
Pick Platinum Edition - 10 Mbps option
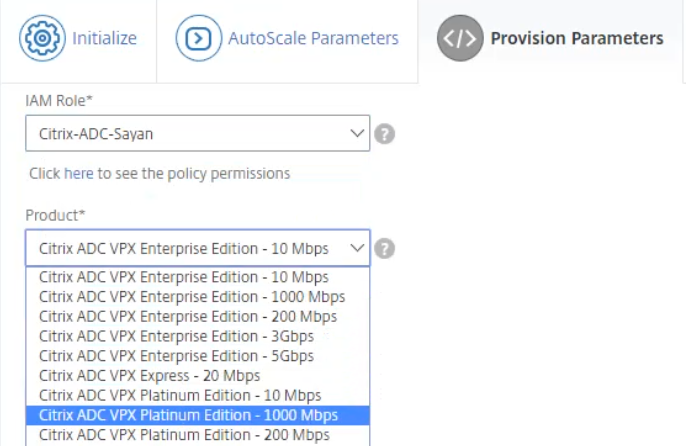point(180,395)
